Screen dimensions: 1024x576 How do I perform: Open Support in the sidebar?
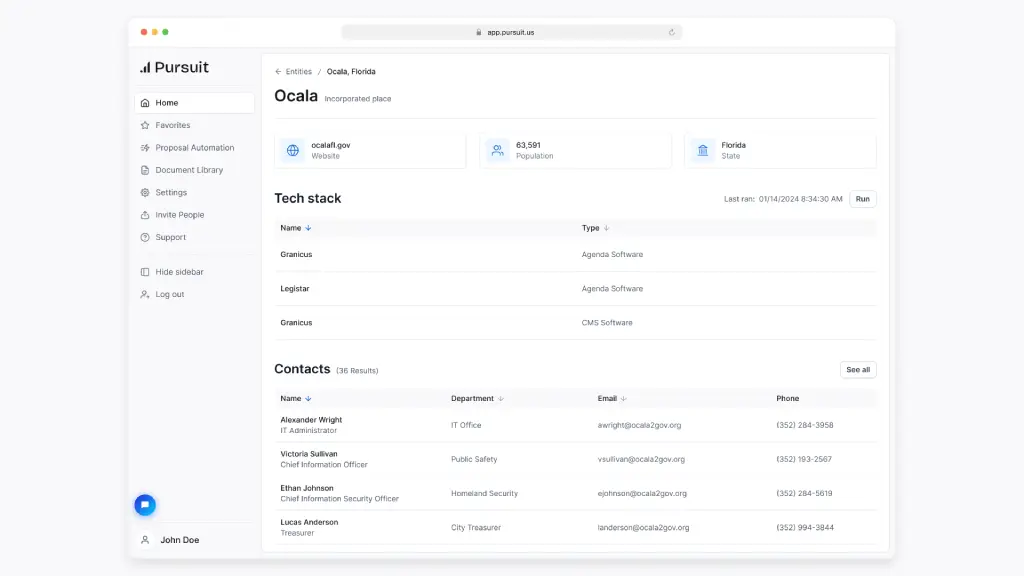pos(195,238)
